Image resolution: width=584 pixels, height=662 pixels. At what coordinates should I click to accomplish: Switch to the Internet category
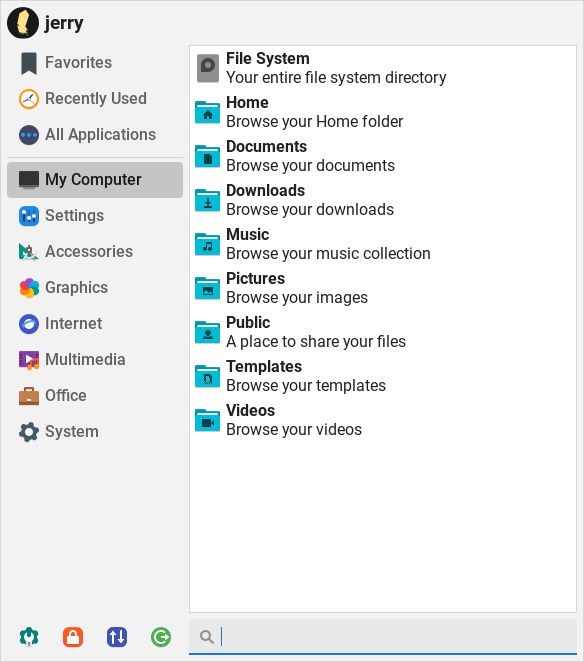pos(95,324)
